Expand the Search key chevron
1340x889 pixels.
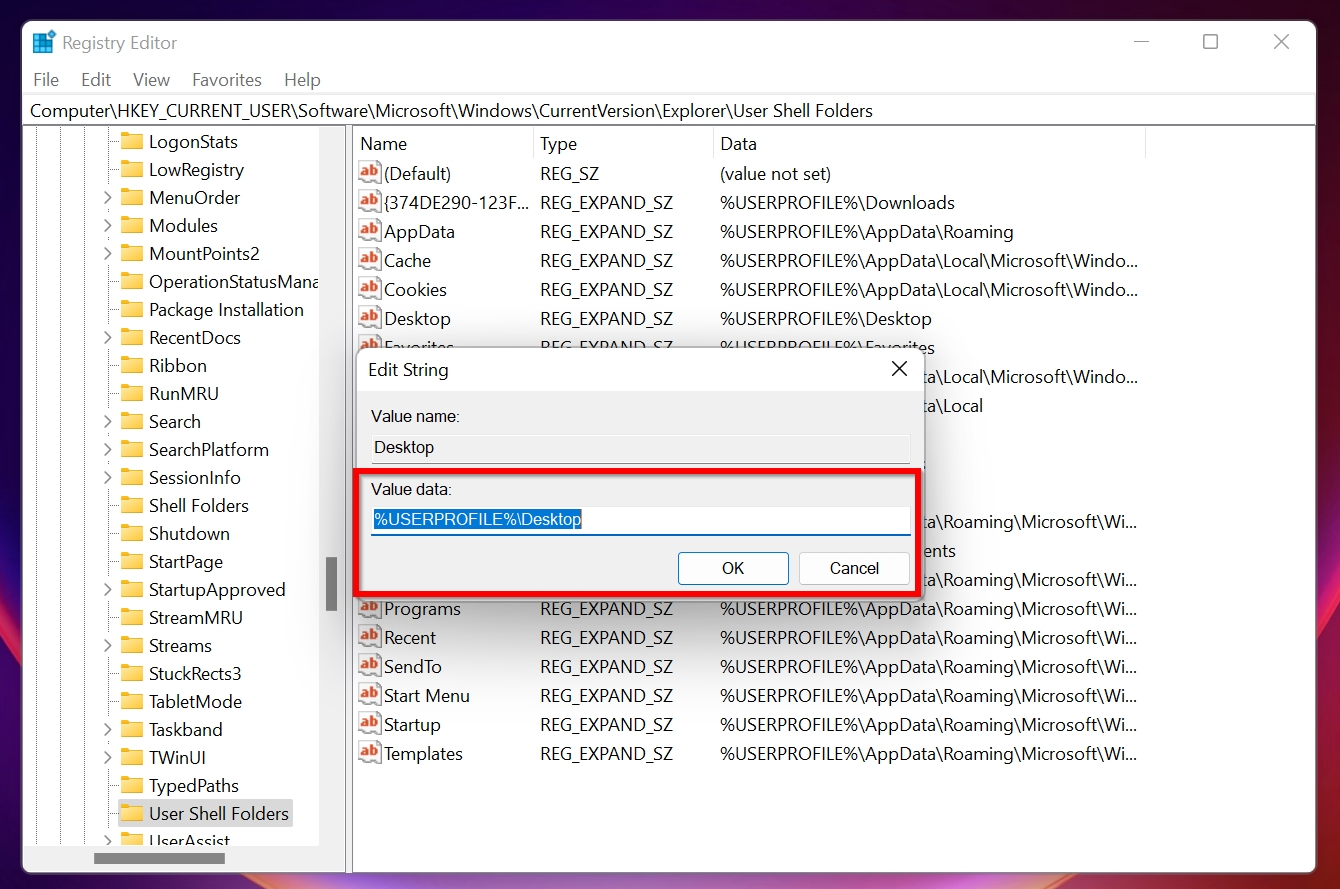[x=107, y=422]
